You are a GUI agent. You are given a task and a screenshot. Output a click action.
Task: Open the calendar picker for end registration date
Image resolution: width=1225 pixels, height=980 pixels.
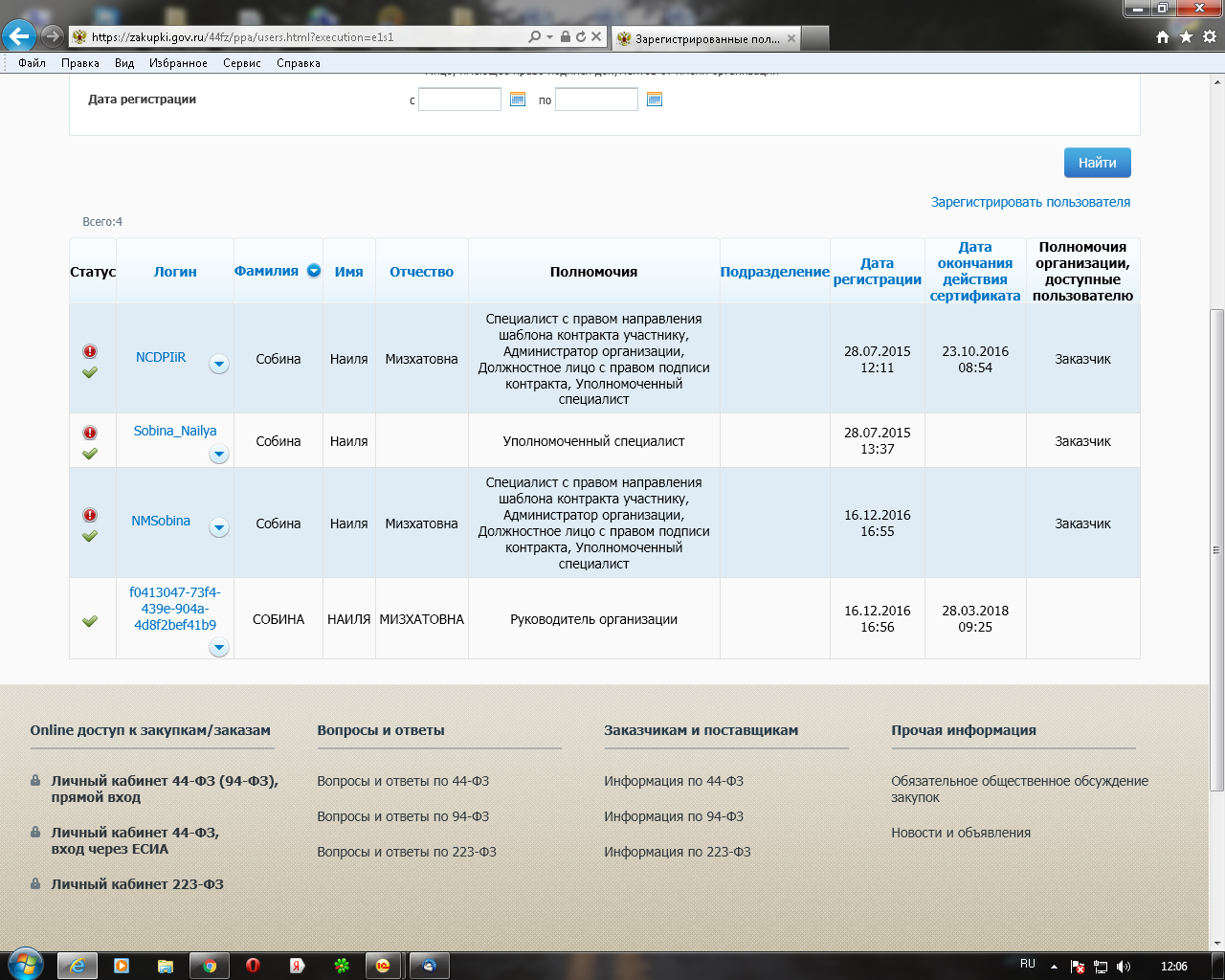click(x=655, y=100)
